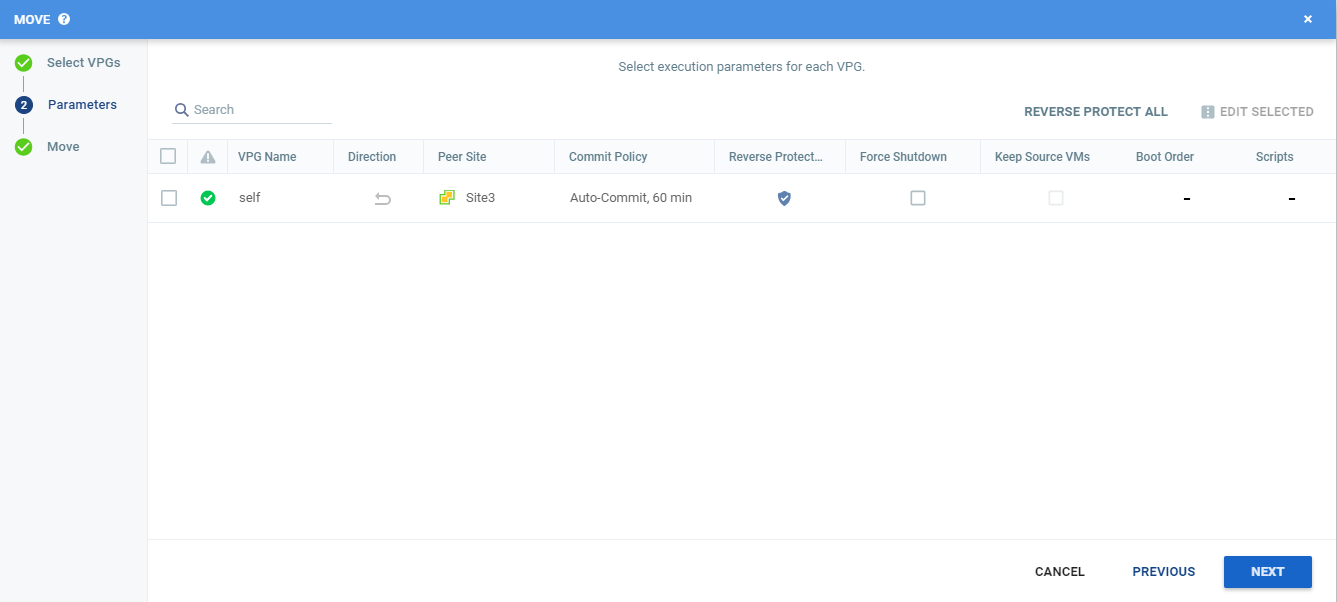1337x602 pixels.
Task: Click the Force Shutdown column header
Action: [903, 157]
